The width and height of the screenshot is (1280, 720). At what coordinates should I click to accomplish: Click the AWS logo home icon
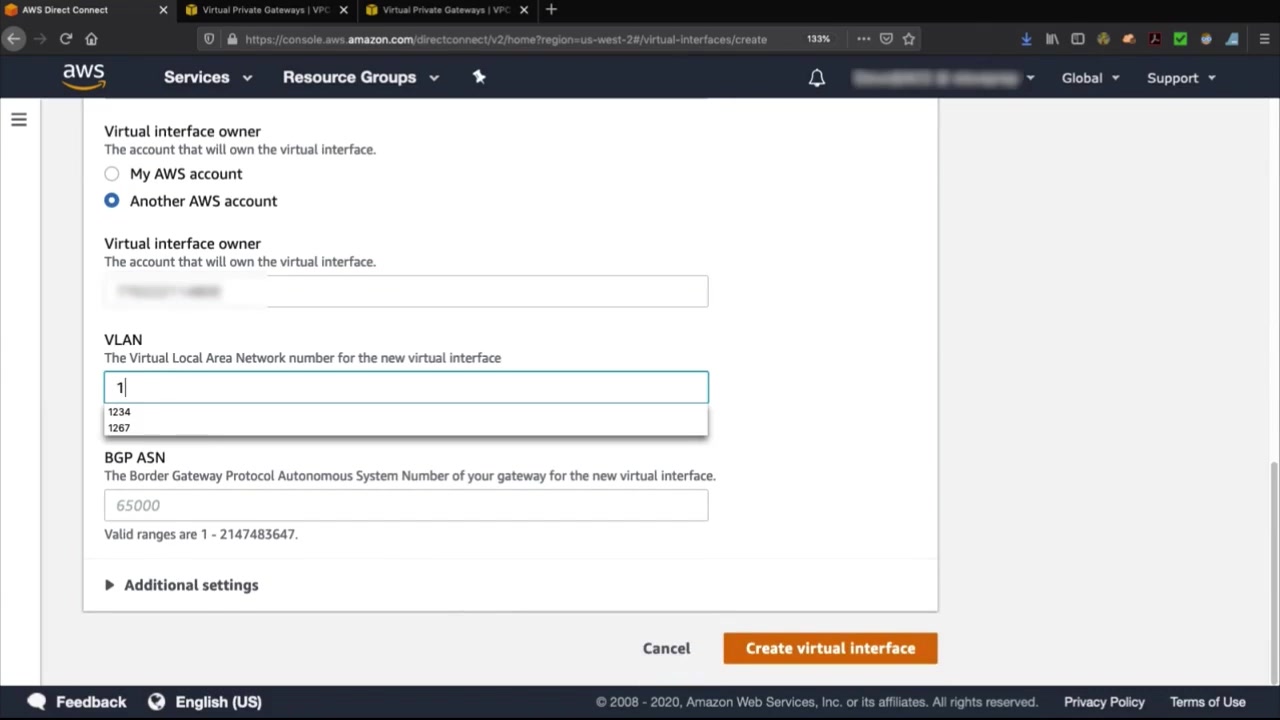point(84,77)
